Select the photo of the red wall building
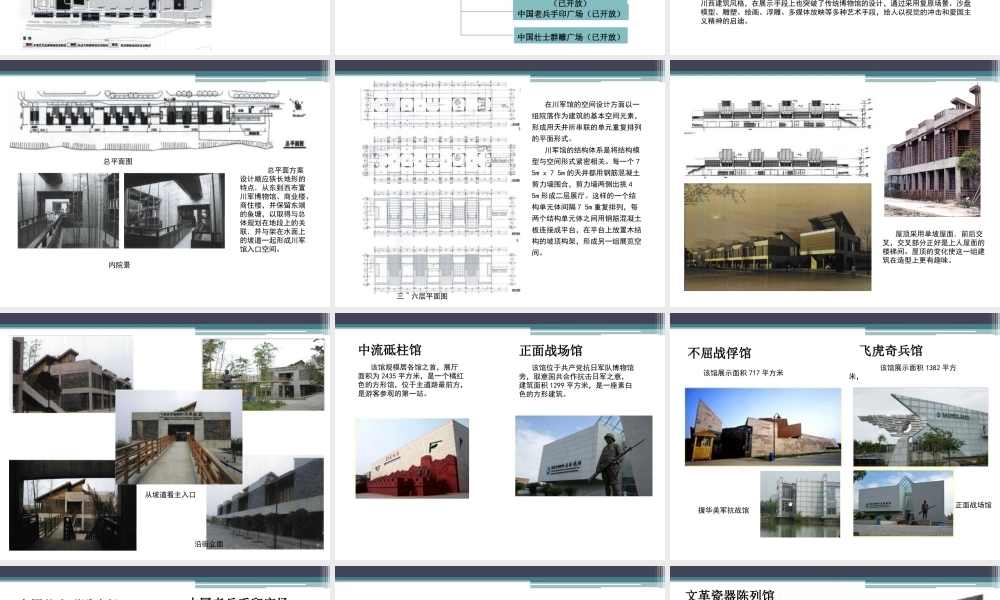The width and height of the screenshot is (1000, 600). point(412,458)
